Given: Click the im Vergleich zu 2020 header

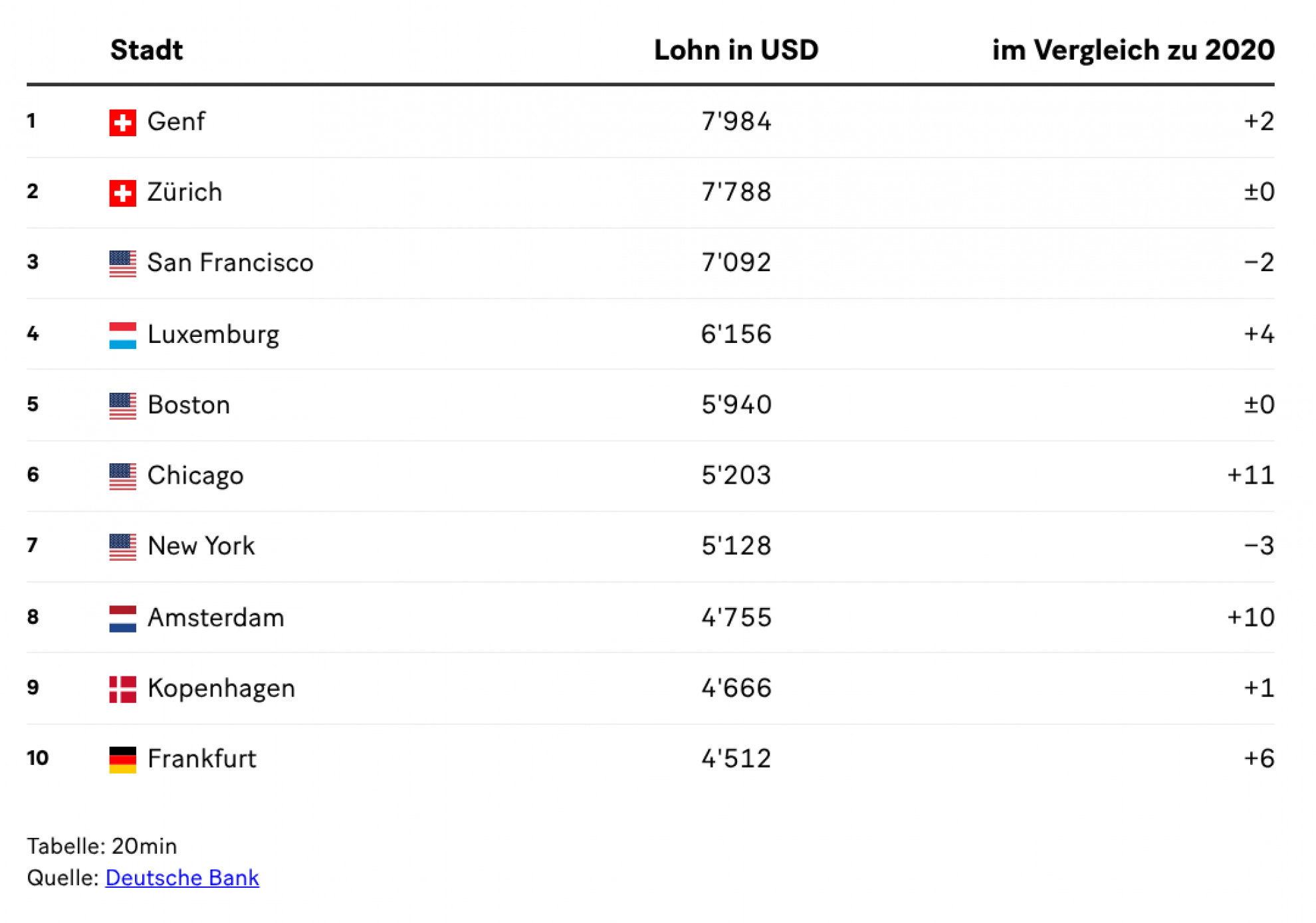Looking at the screenshot, I should 1133,50.
